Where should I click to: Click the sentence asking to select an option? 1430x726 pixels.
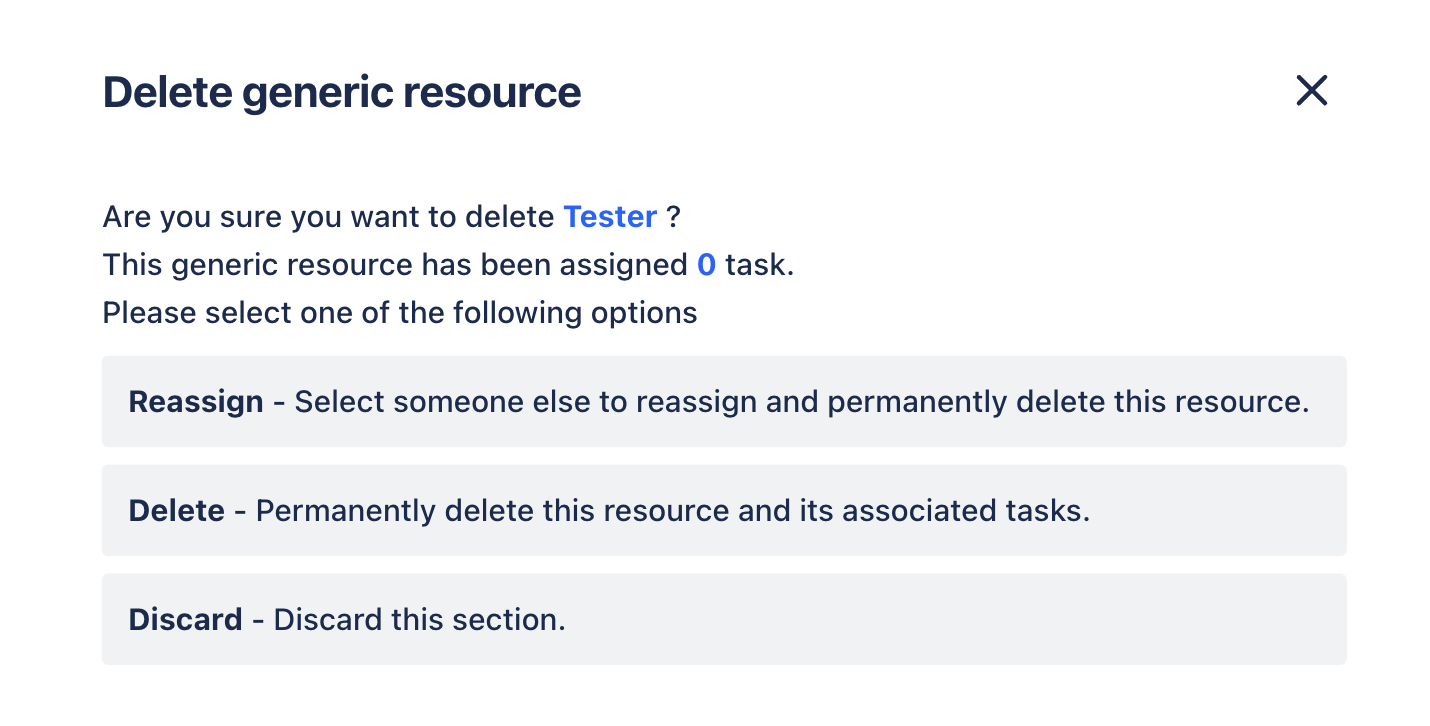(398, 312)
